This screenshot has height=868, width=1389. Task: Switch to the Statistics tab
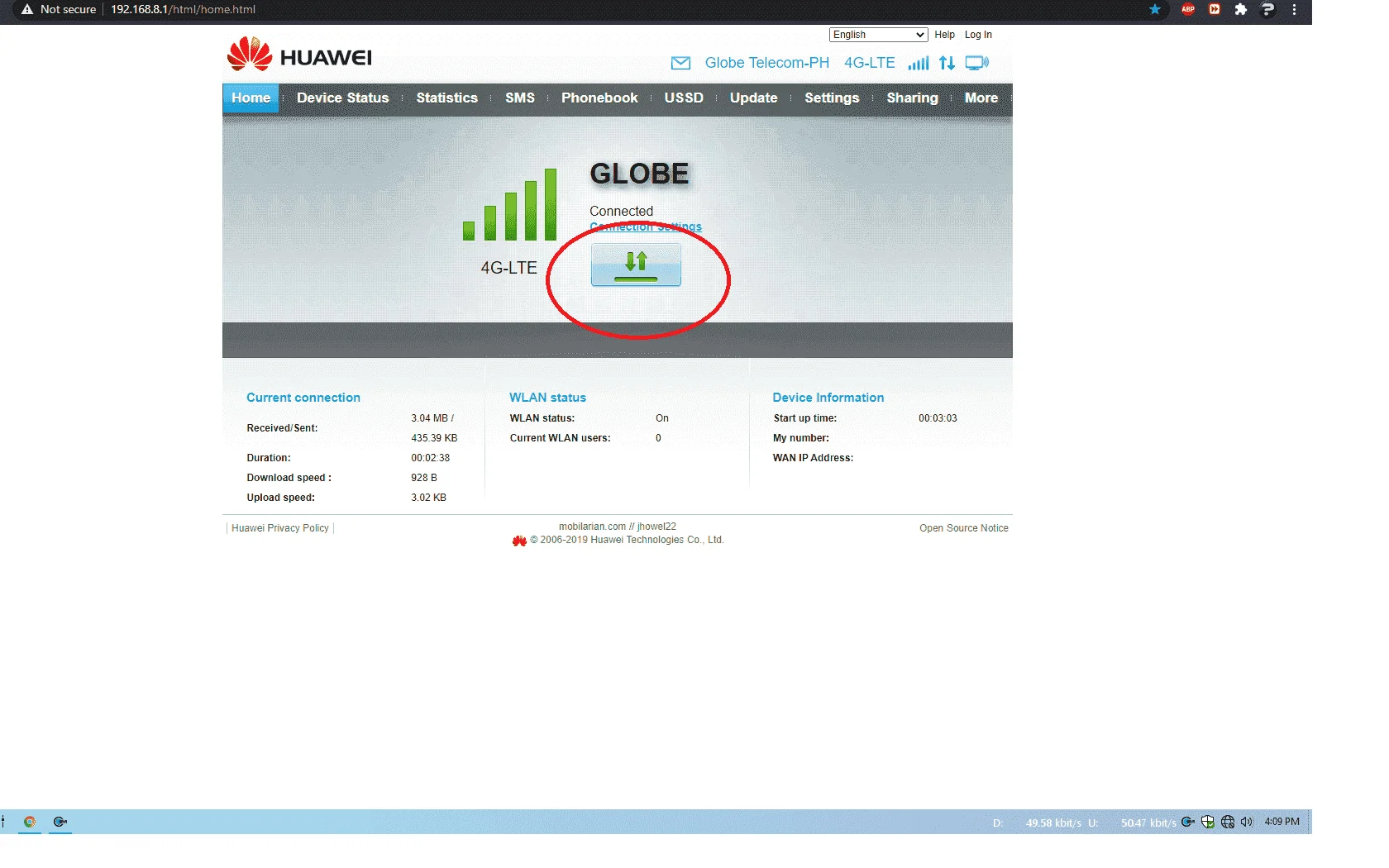click(446, 98)
